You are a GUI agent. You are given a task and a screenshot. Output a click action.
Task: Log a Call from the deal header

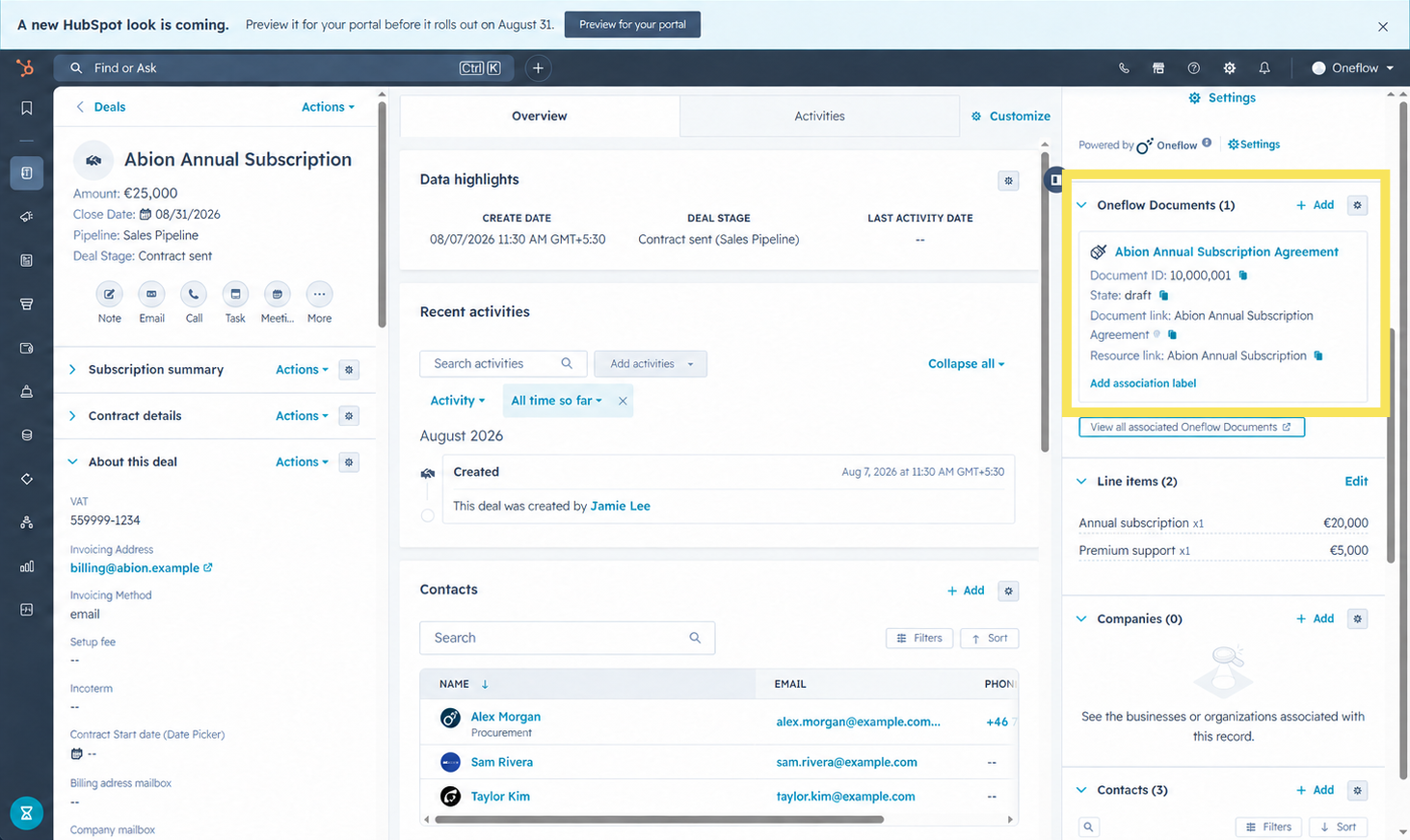pyautogui.click(x=194, y=294)
